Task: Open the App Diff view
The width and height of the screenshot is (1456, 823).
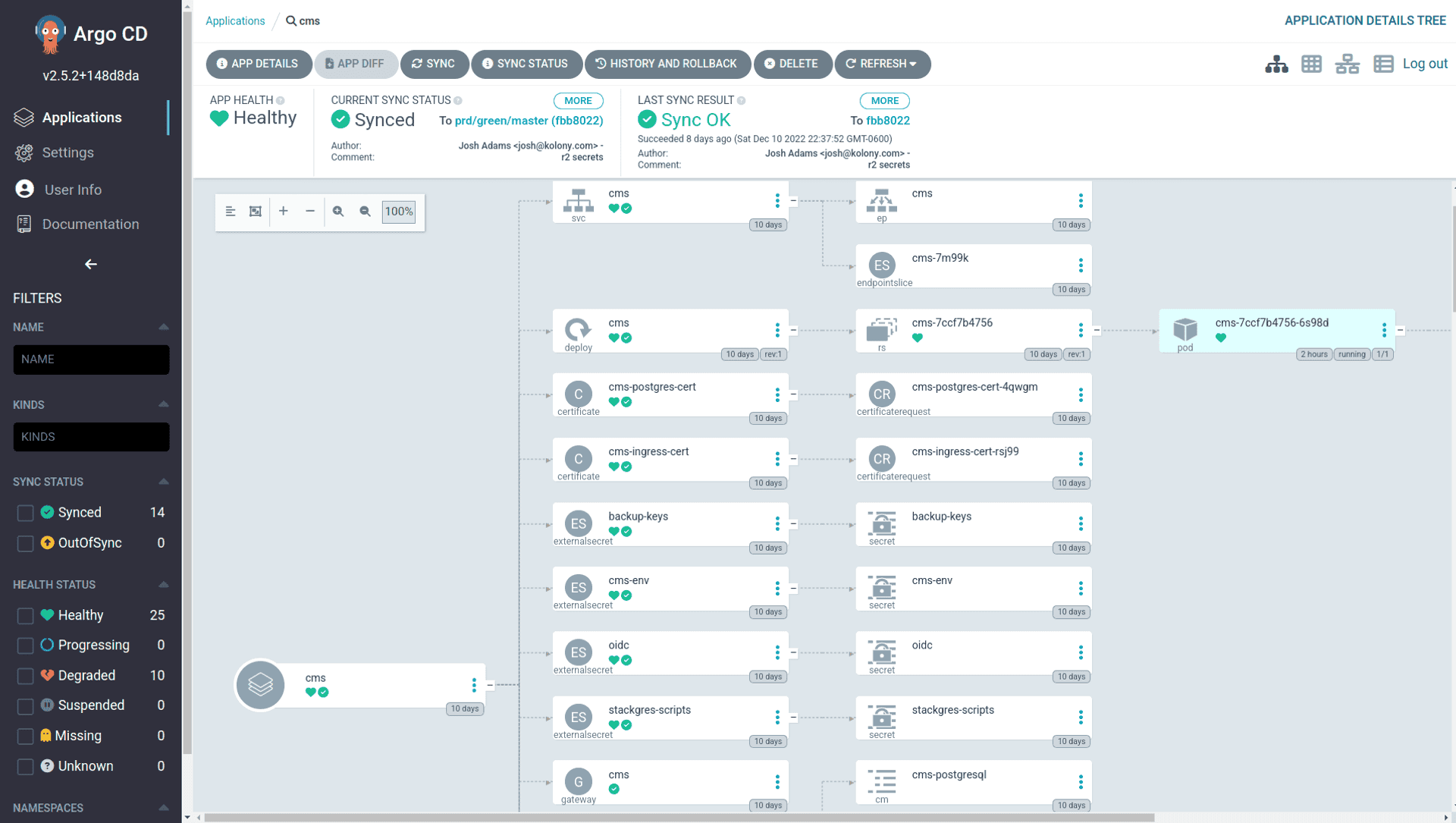Action: [x=355, y=64]
